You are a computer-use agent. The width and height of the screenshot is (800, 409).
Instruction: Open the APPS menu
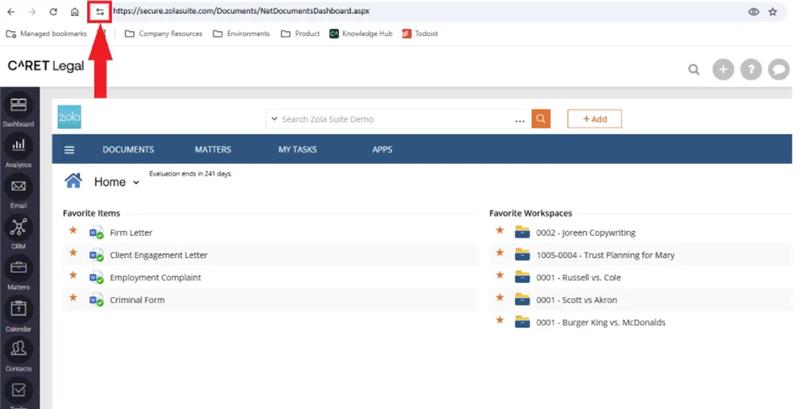(382, 149)
